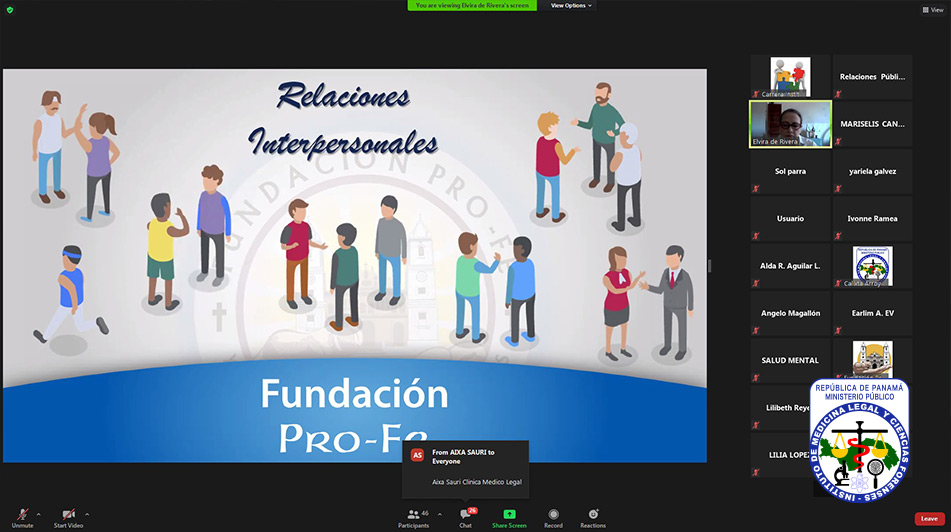Screen dimensions: 951x532
Task: Click the muted mic icon on SALUD MENTAL
Action: pos(756,378)
